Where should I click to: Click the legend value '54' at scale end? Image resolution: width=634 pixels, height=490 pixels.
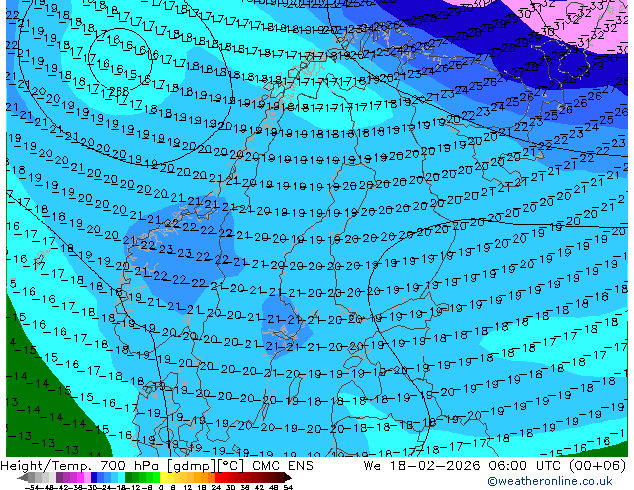pyautogui.click(x=288, y=488)
